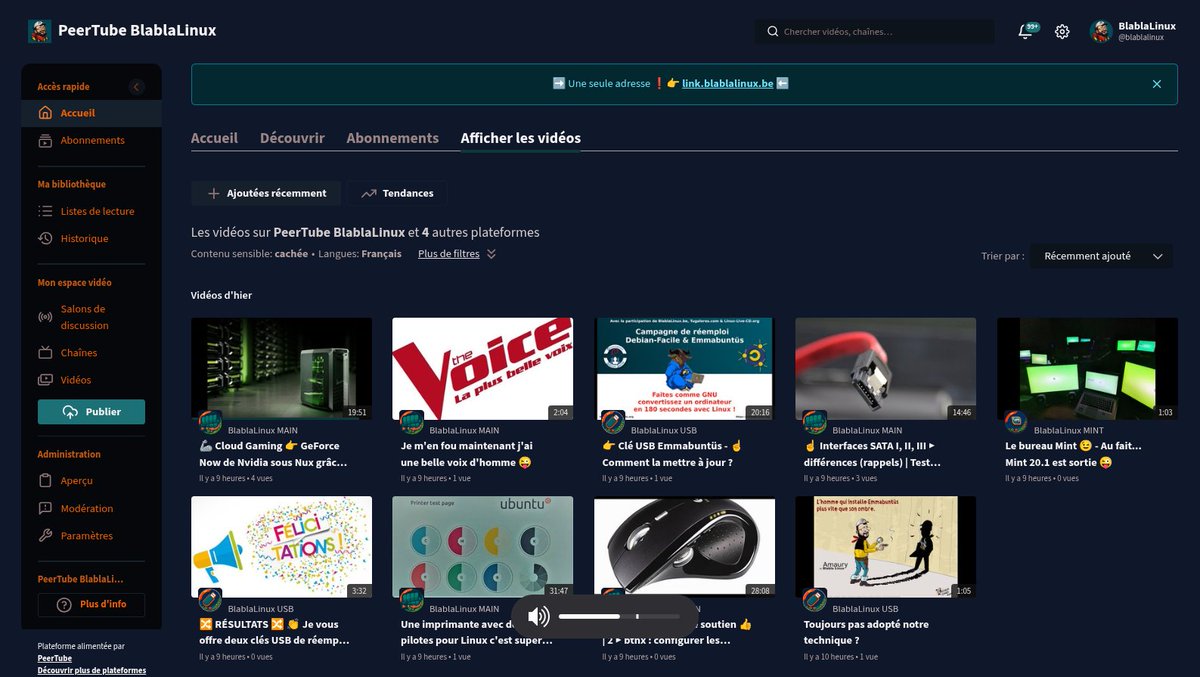The image size is (1200, 677).
Task: Open the black mouse video thumbnail
Action: click(684, 547)
